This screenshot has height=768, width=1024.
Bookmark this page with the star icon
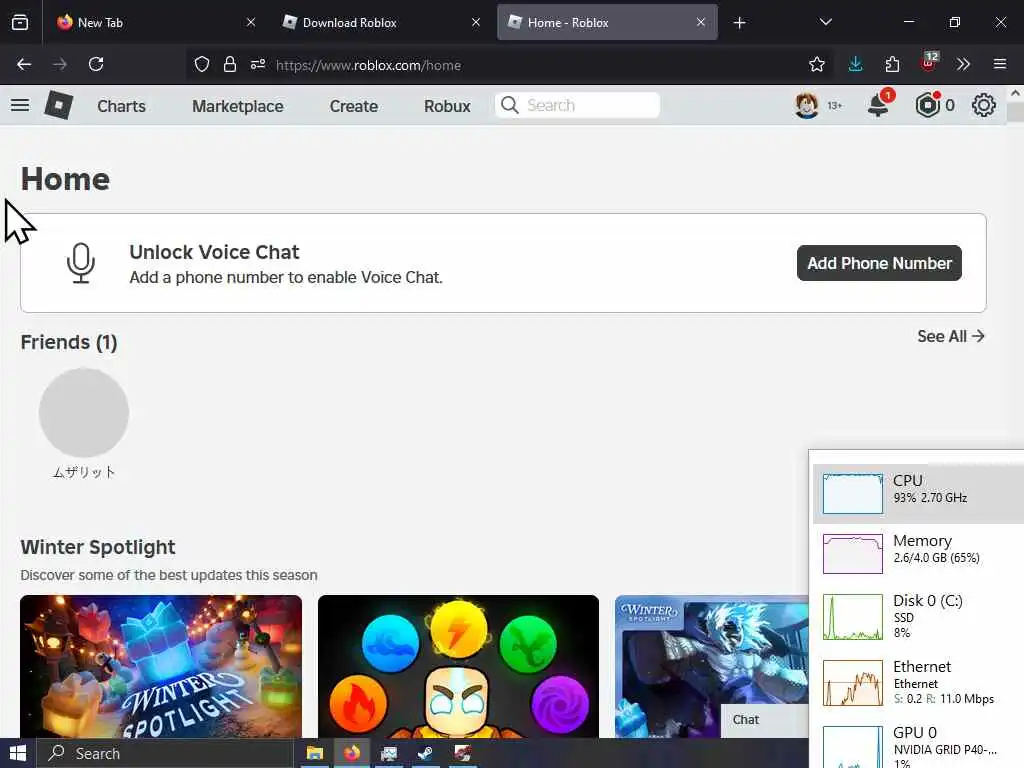coord(816,64)
